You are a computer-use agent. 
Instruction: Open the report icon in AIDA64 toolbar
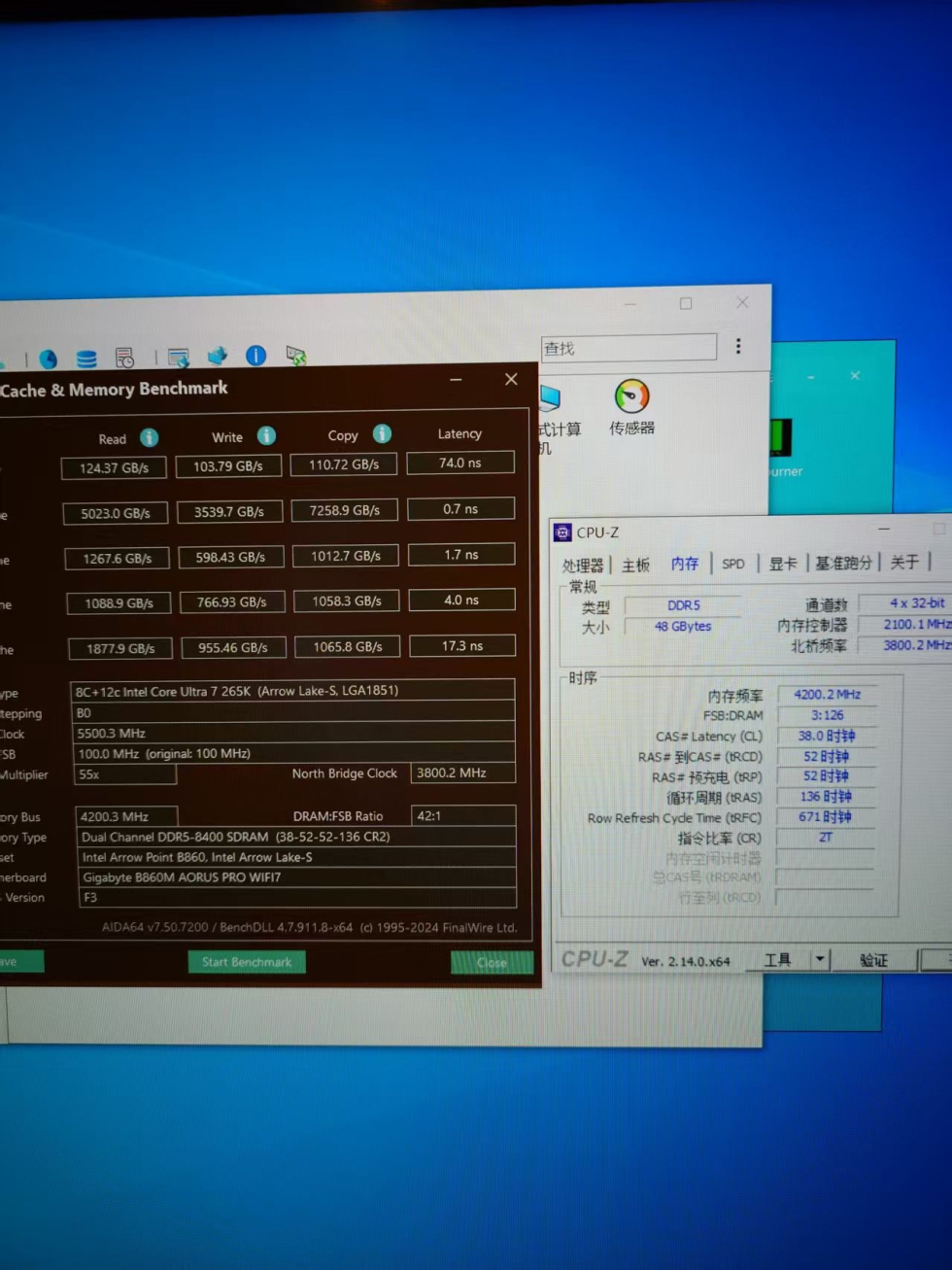[124, 358]
